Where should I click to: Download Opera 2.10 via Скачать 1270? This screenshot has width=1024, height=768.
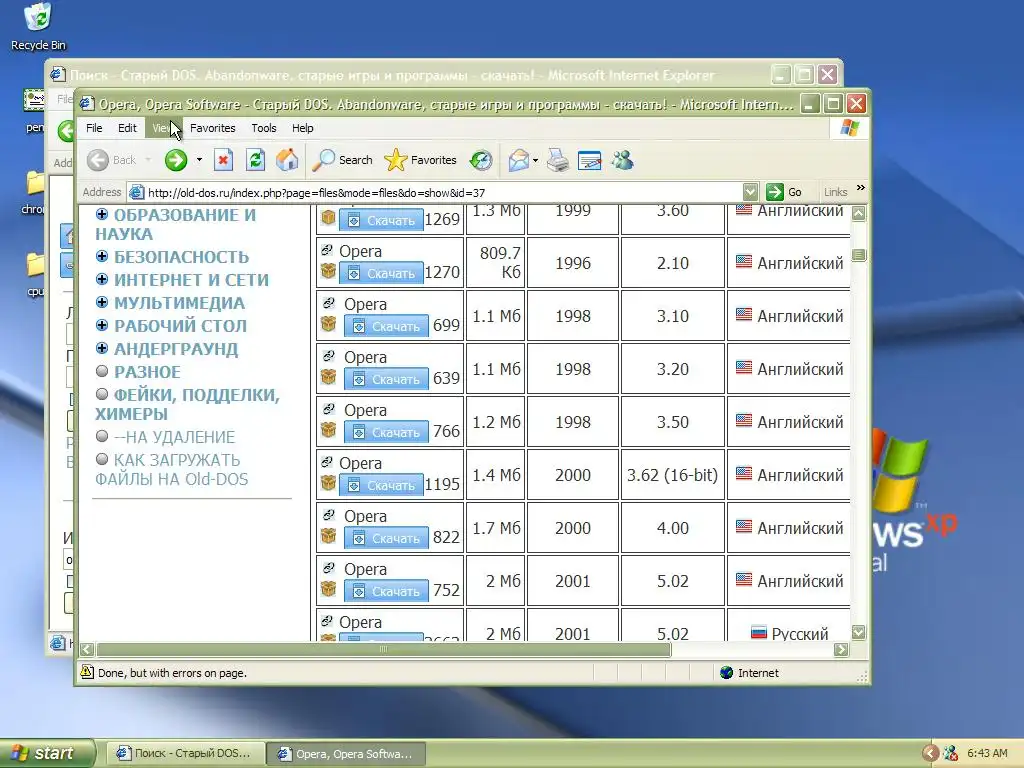click(x=381, y=273)
